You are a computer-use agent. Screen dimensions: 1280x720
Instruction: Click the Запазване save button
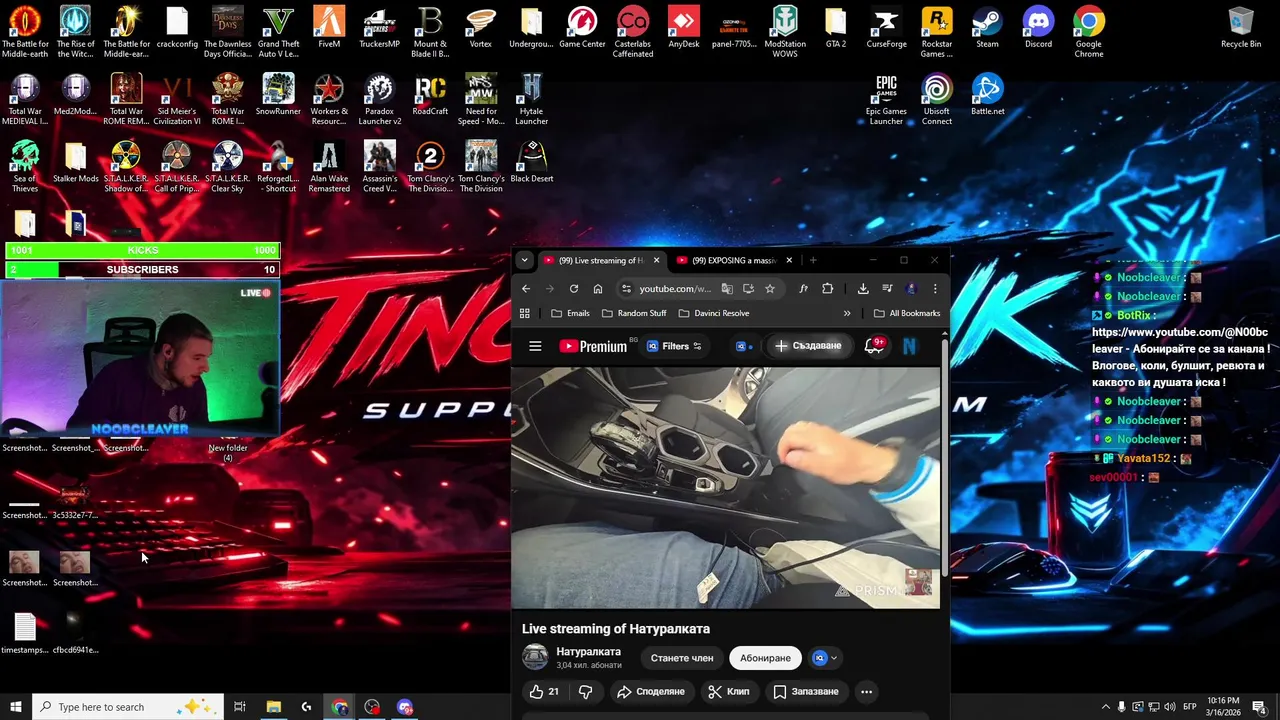[x=805, y=692]
